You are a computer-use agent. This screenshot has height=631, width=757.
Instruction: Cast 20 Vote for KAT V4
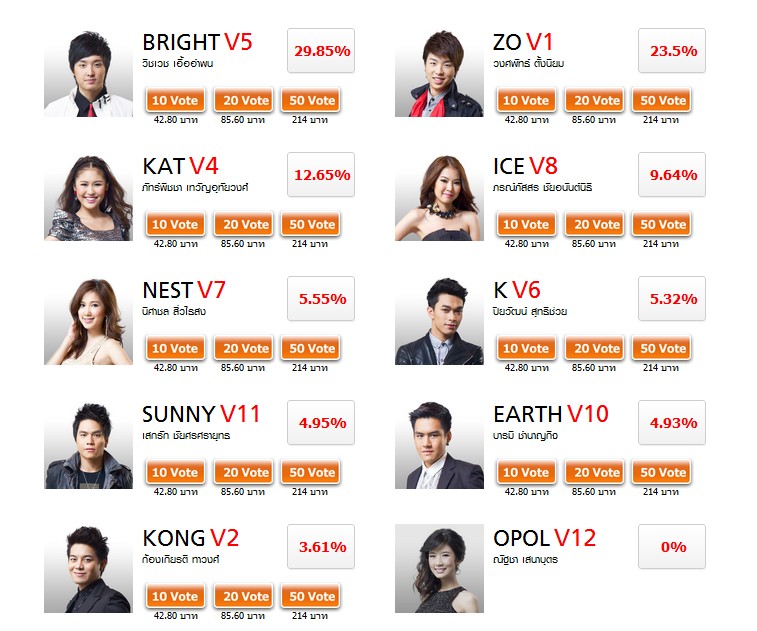246,224
